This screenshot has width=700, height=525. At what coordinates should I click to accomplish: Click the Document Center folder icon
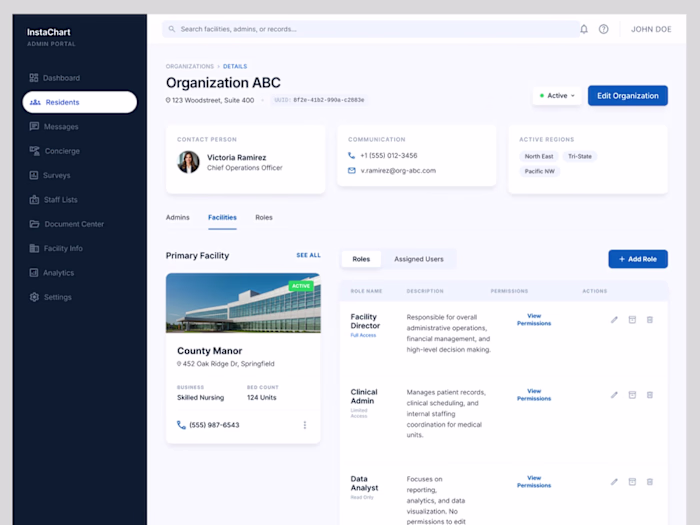click(34, 224)
